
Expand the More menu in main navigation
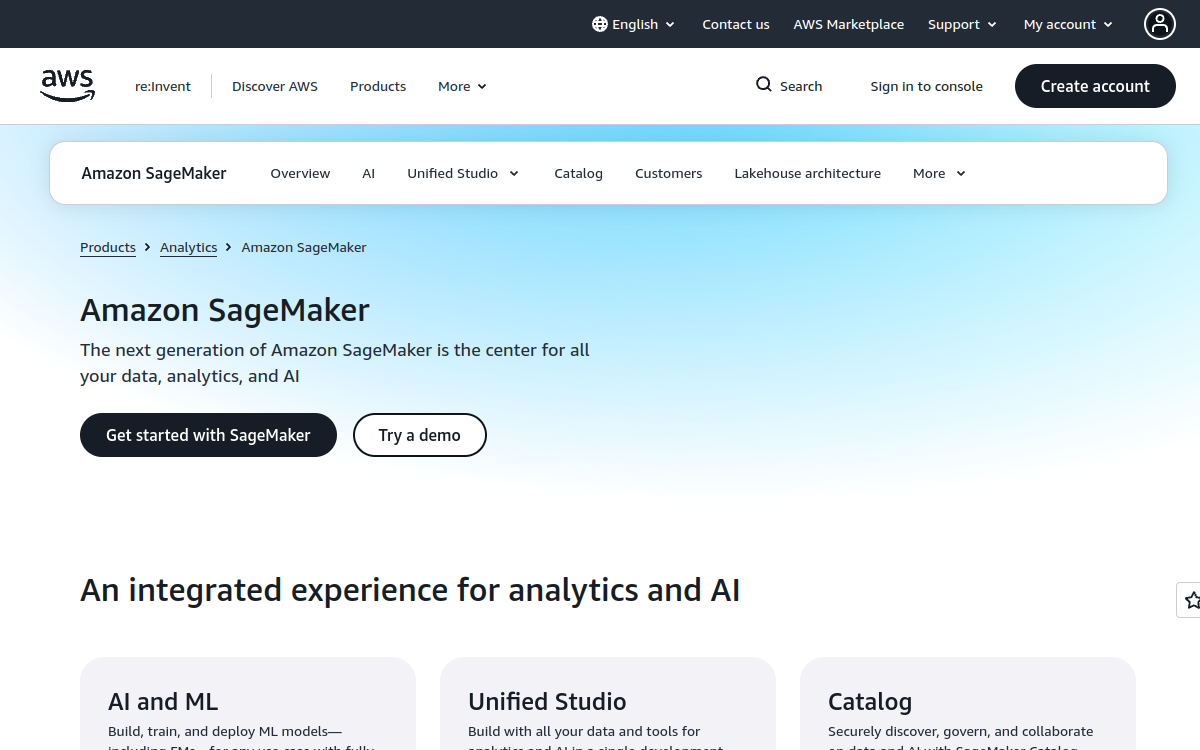pos(462,86)
